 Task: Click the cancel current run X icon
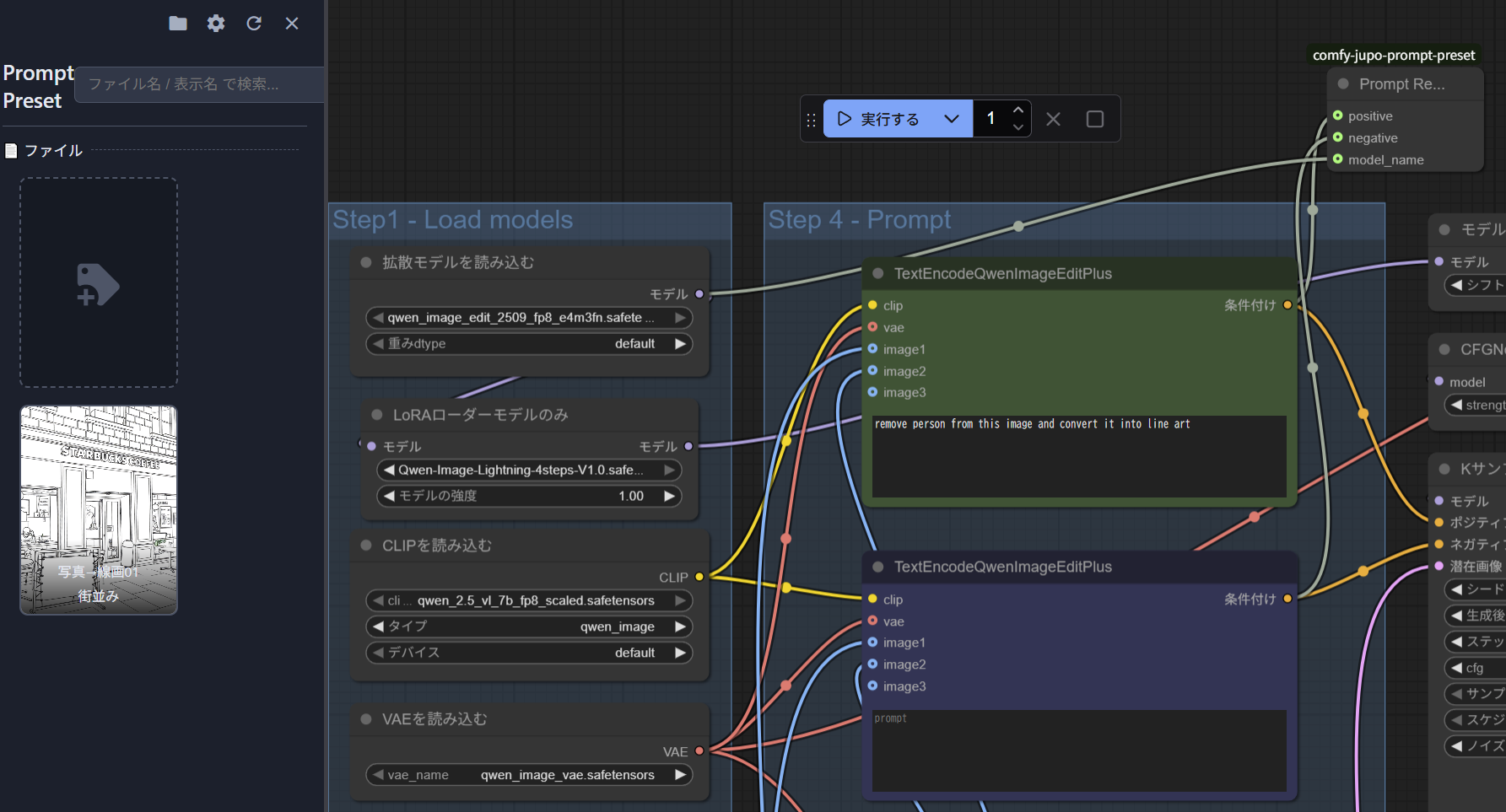(x=1053, y=119)
